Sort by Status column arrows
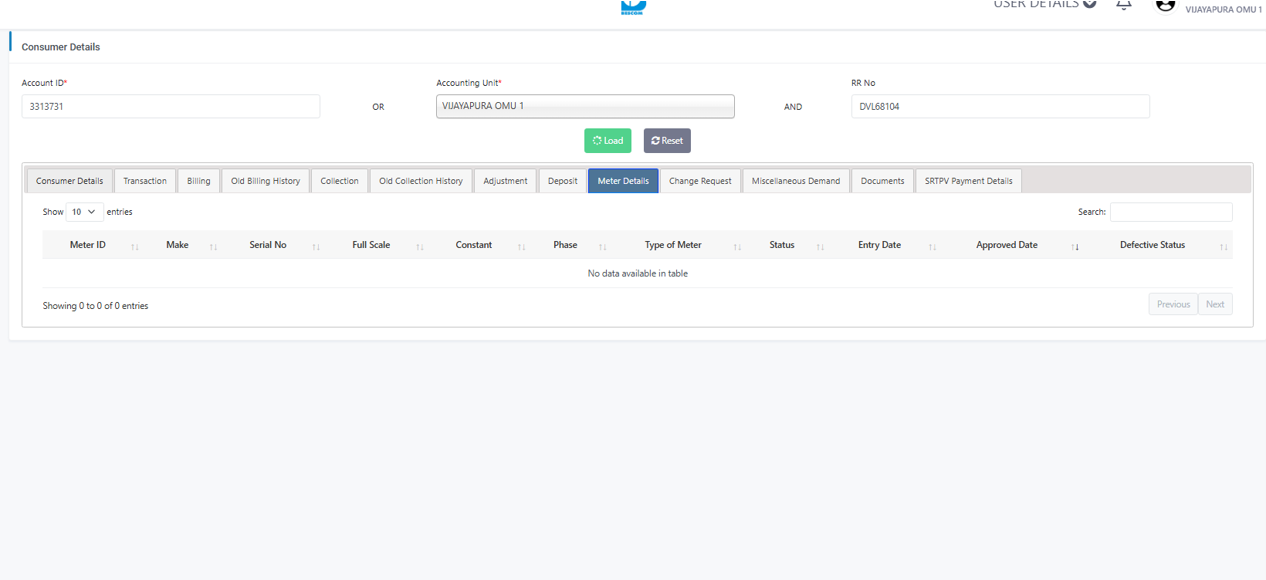The image size is (1266, 580). click(x=820, y=246)
